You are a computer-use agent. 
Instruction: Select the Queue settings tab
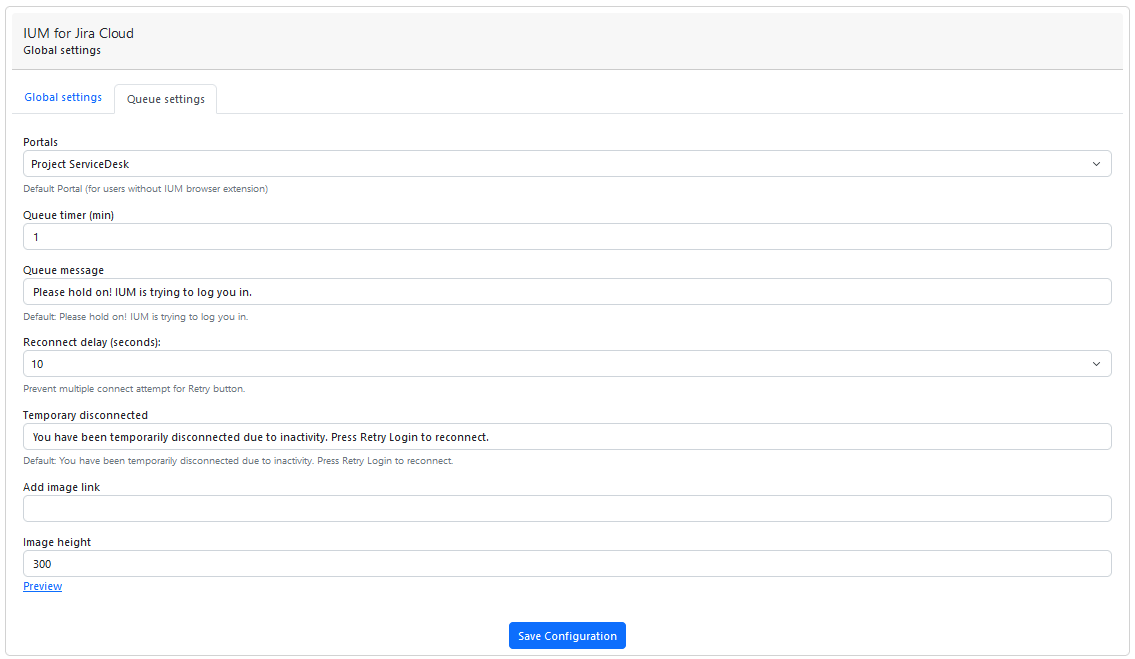166,99
